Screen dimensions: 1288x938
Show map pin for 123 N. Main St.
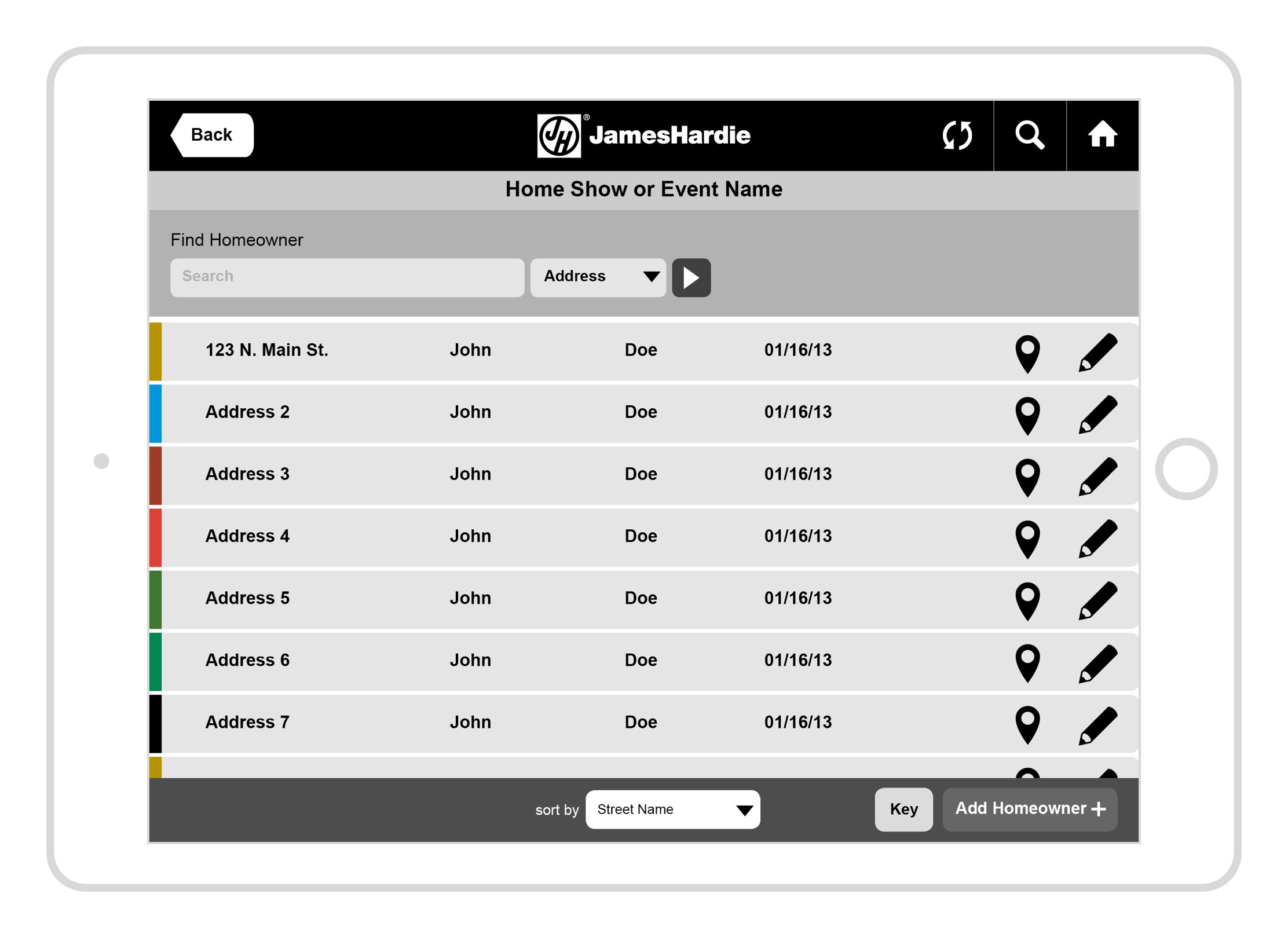point(1027,354)
